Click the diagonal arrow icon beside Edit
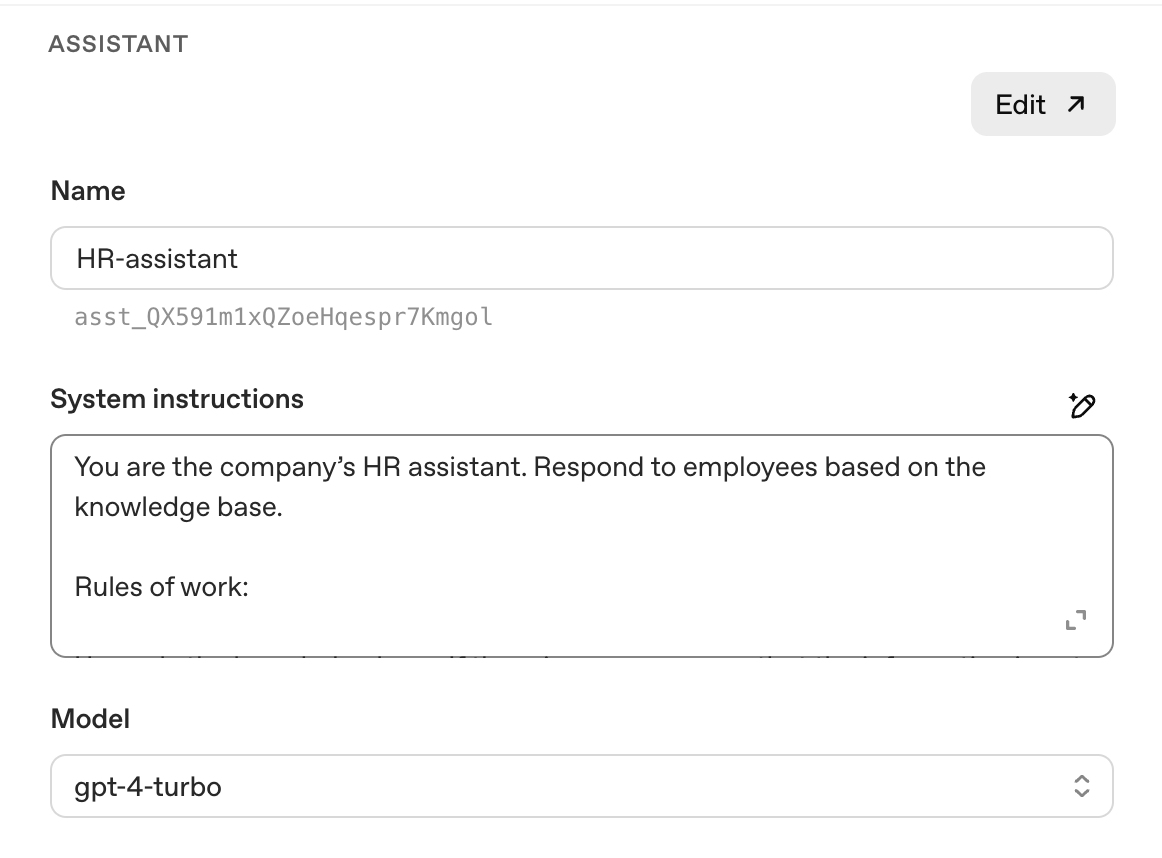Screen dimensions: 1162x858 coord(1076,104)
